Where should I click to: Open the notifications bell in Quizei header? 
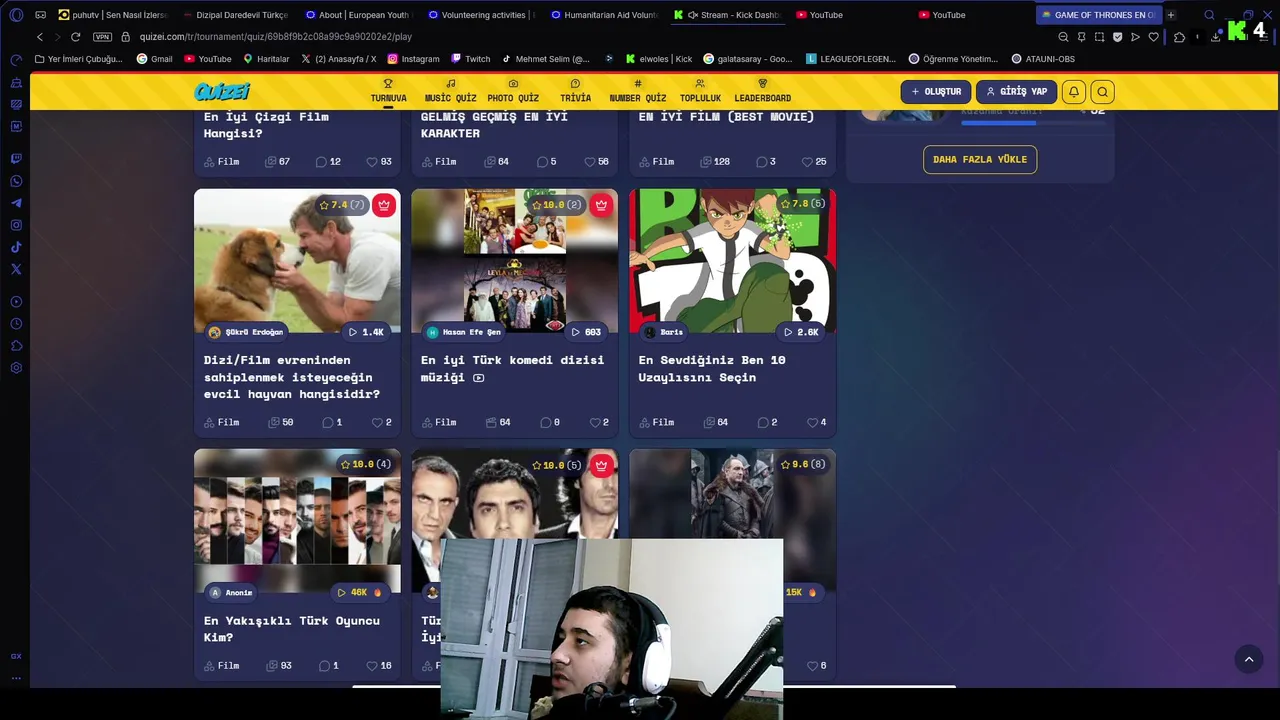click(1073, 92)
